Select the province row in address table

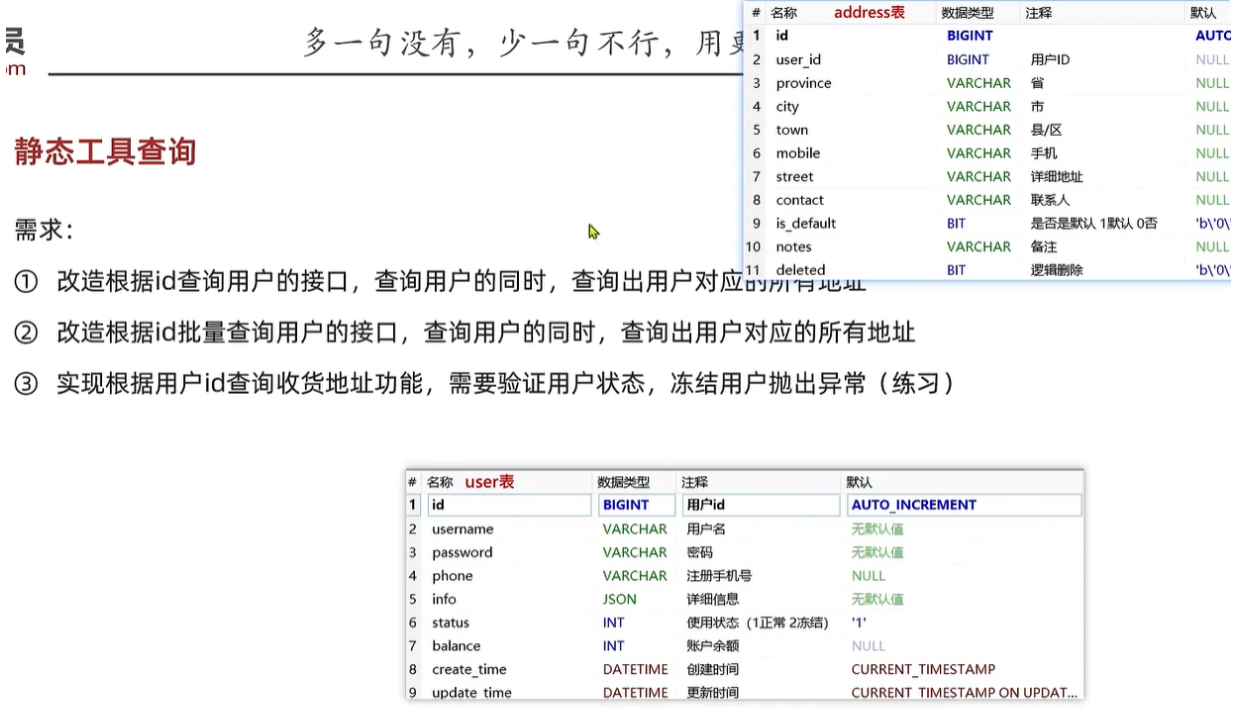click(x=803, y=83)
